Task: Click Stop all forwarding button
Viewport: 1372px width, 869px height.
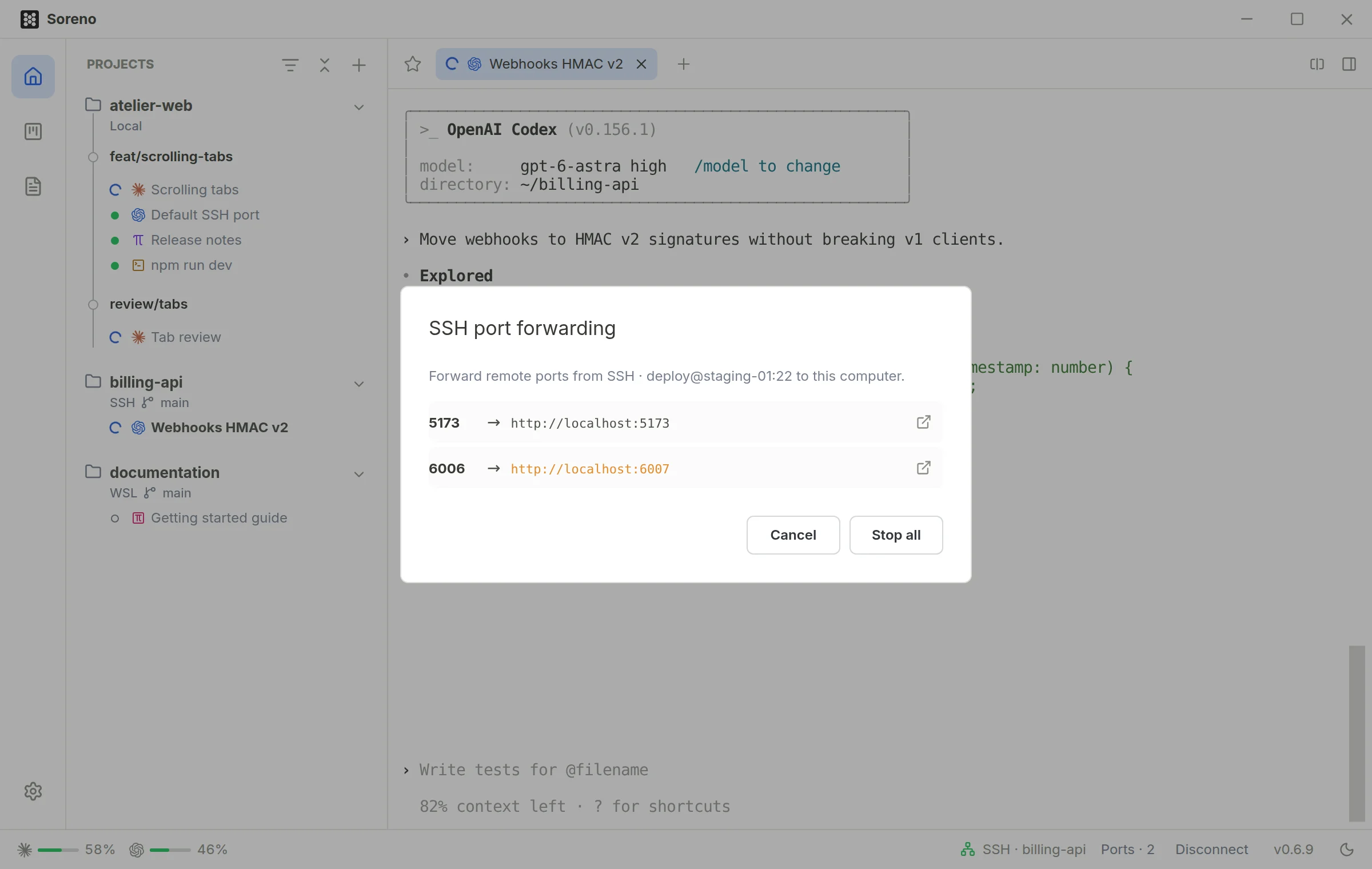Action: click(x=896, y=535)
